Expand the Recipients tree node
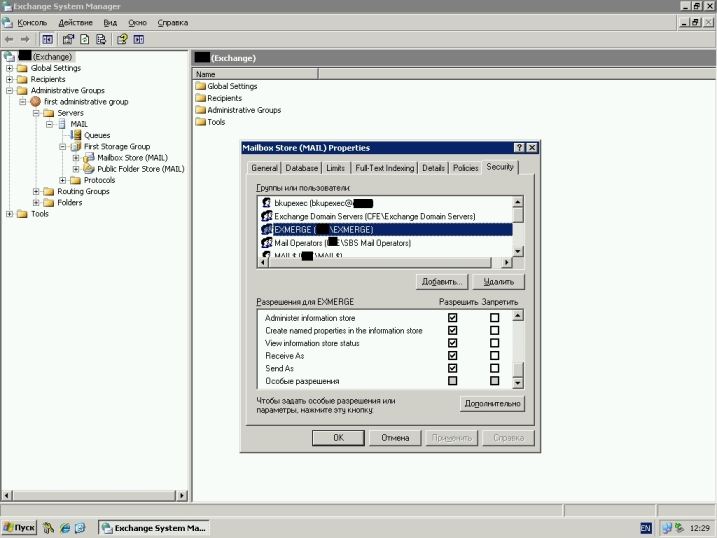The width and height of the screenshot is (717, 538). pos(9,80)
